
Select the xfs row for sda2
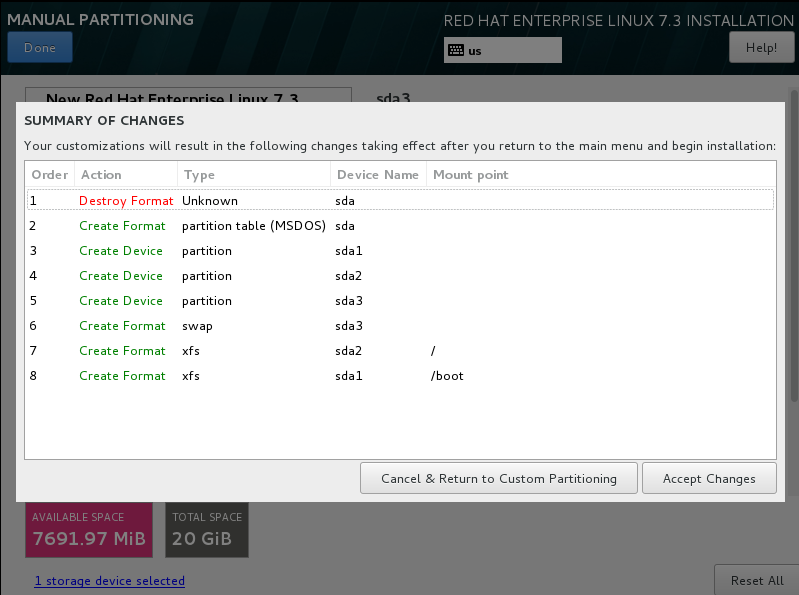400,350
